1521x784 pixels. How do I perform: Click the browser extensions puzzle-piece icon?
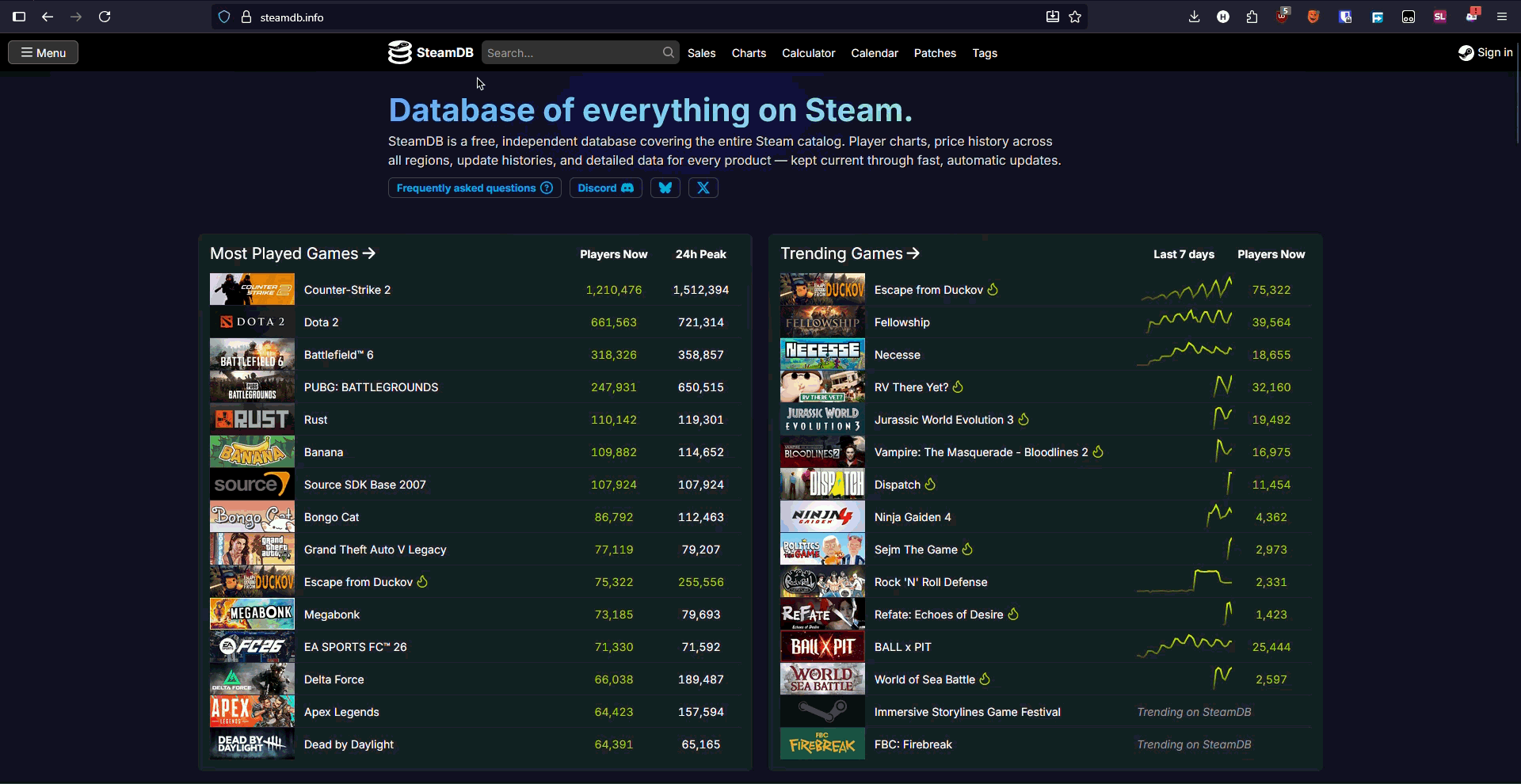[x=1252, y=17]
